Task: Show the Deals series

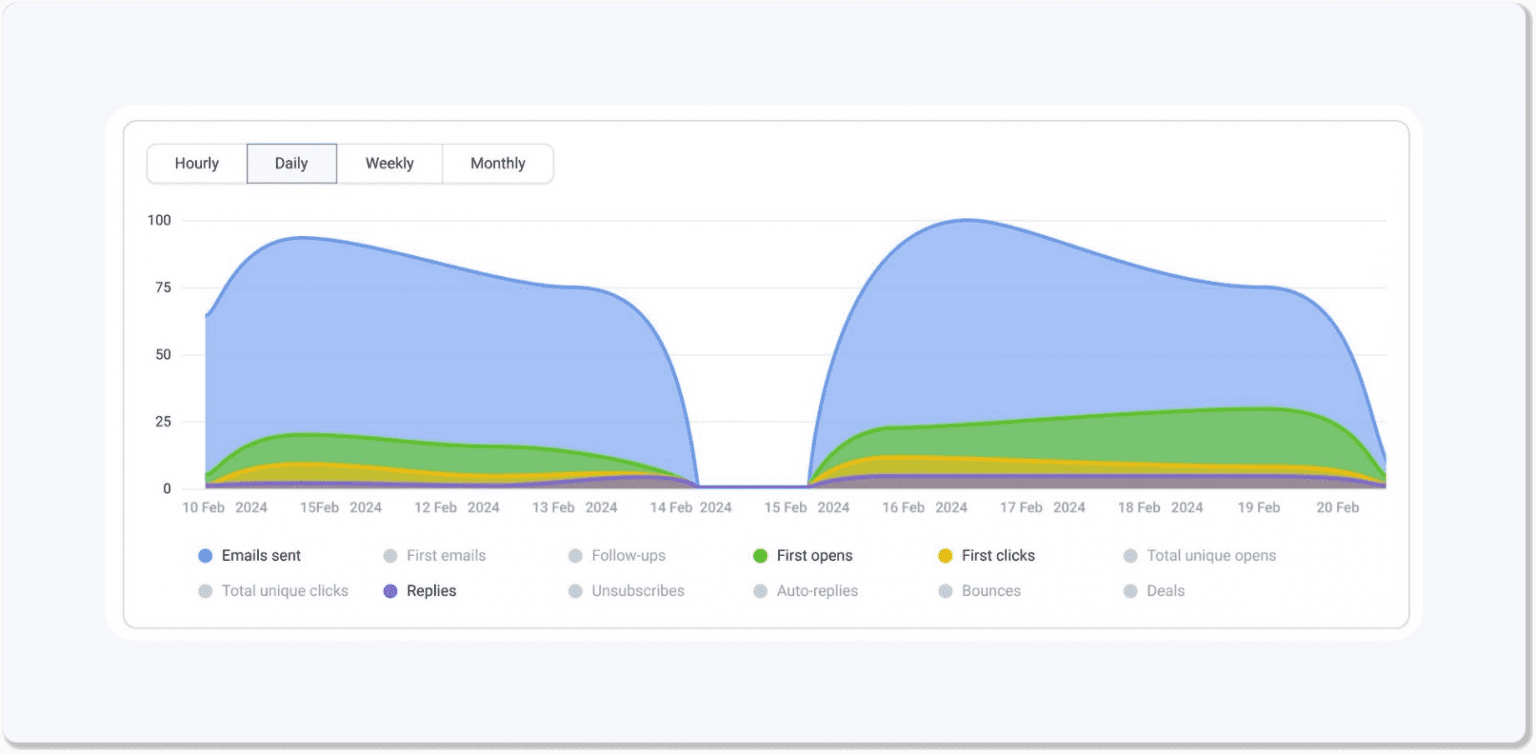Action: (1154, 591)
